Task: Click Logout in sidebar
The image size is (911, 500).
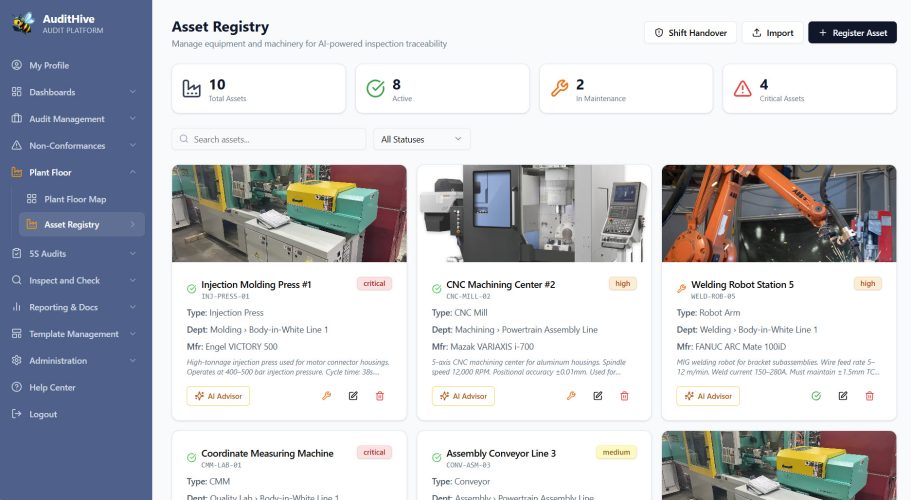Action: [x=76, y=413]
